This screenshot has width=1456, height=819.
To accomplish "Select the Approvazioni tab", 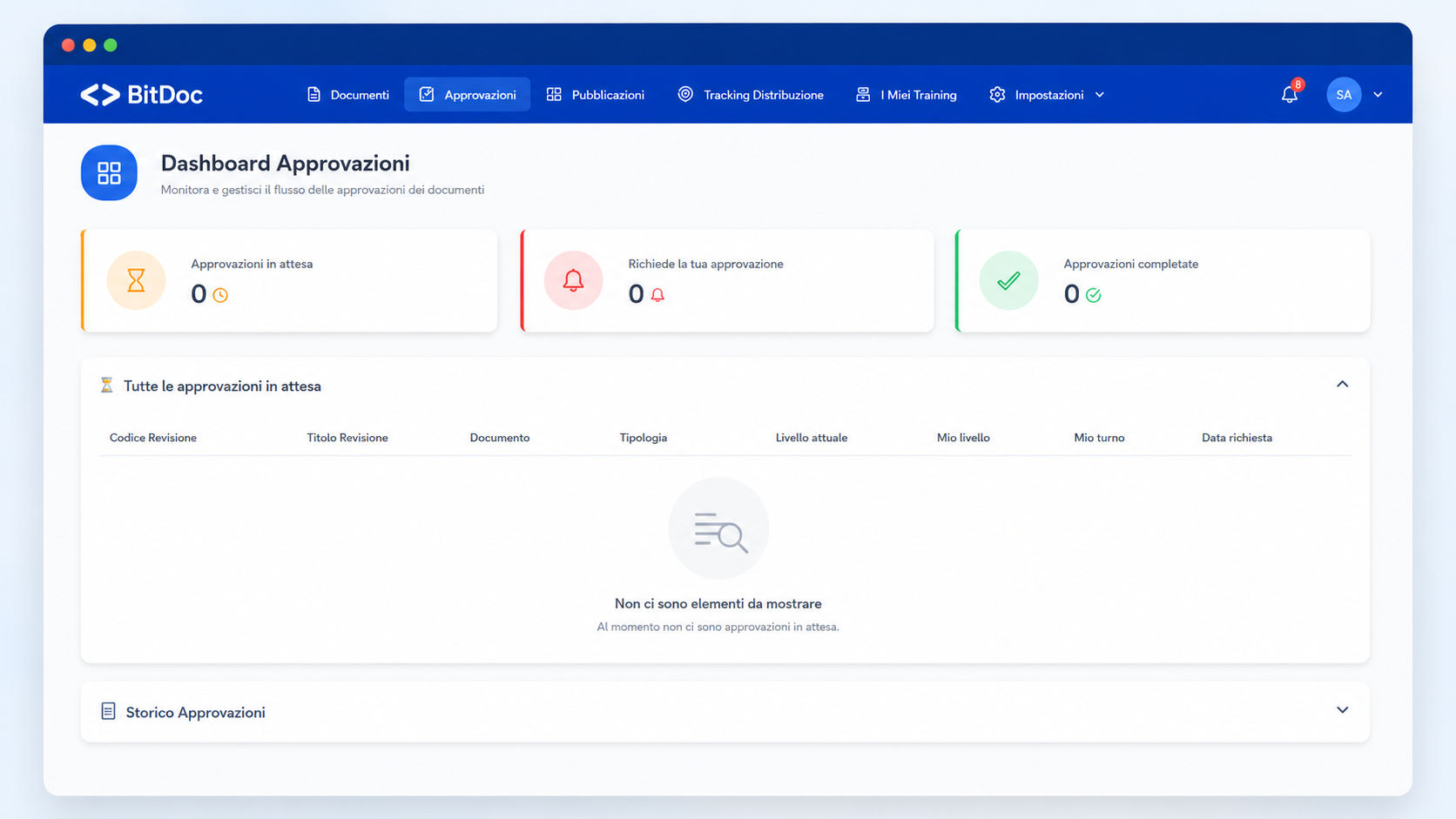I will (467, 94).
